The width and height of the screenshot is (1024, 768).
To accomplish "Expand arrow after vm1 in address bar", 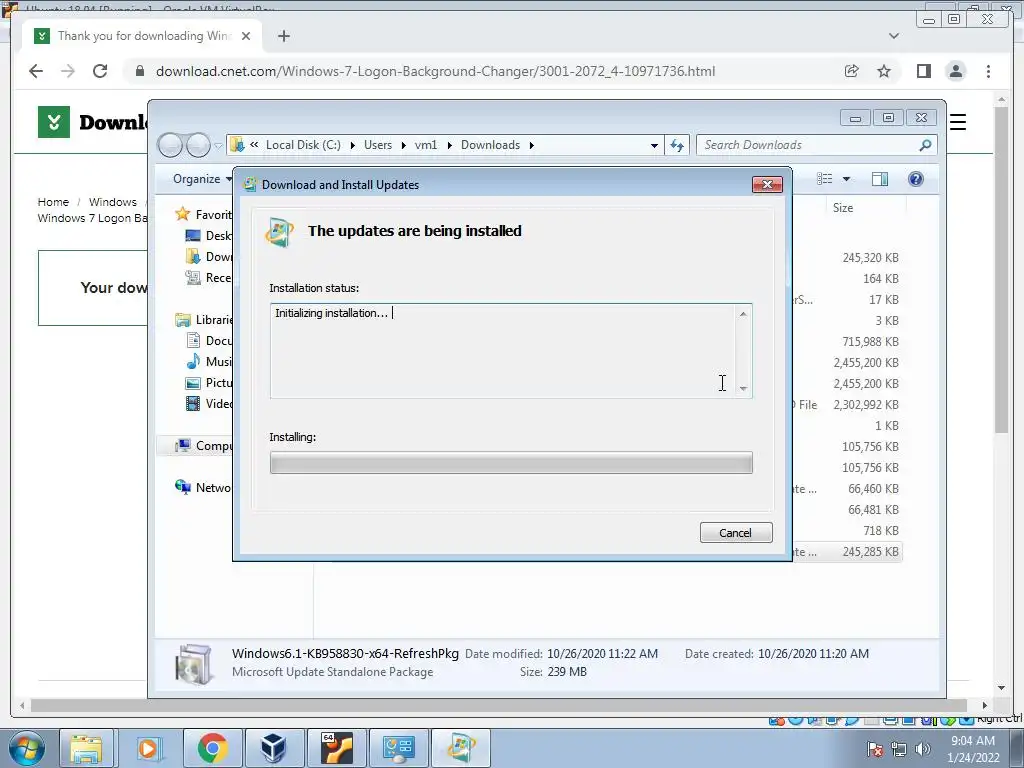I will click(x=449, y=145).
